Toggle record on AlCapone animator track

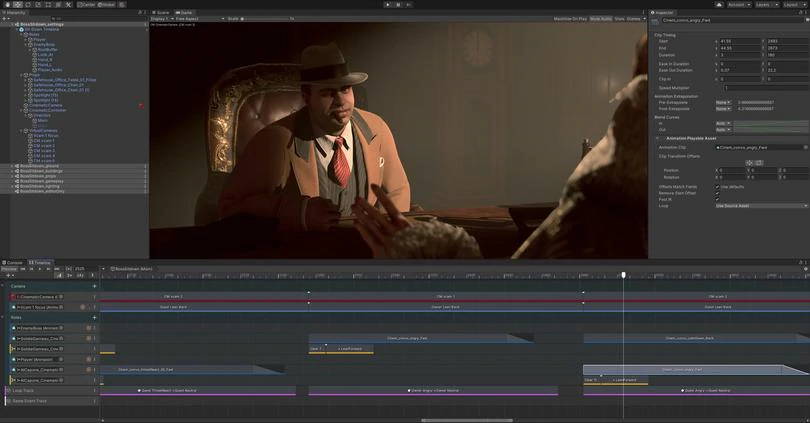point(88,370)
